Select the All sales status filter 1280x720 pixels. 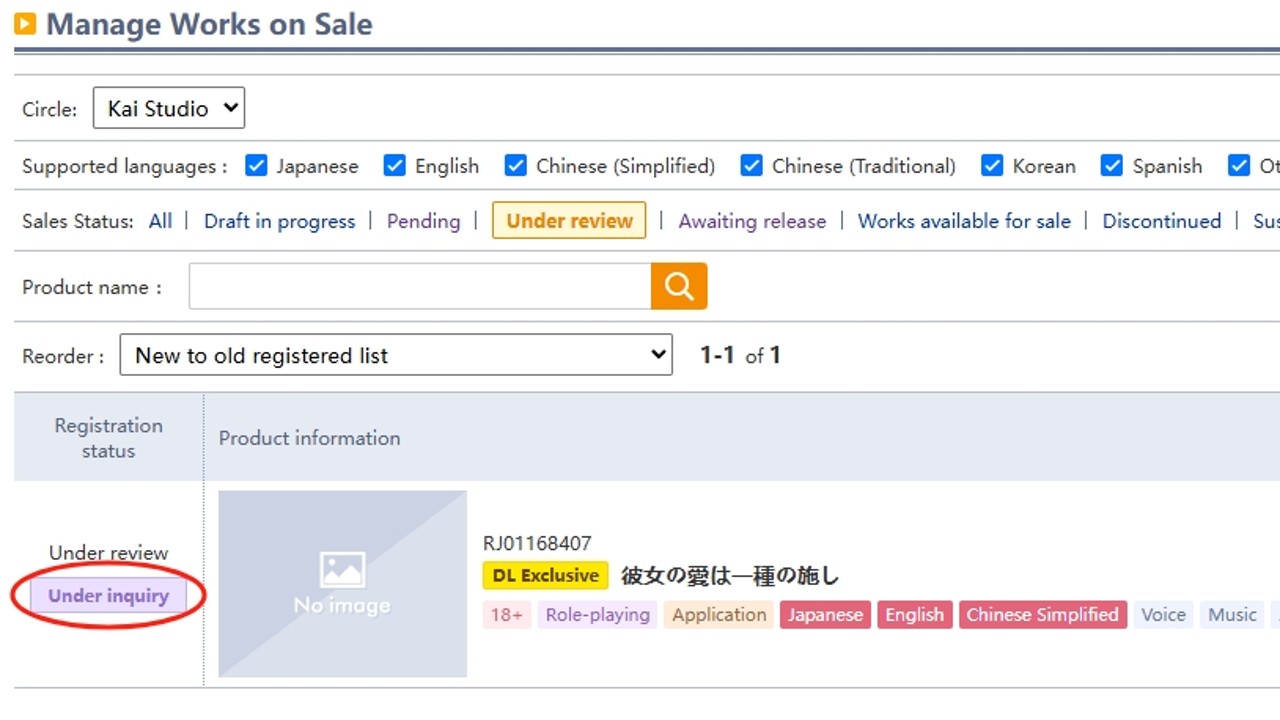click(x=160, y=221)
